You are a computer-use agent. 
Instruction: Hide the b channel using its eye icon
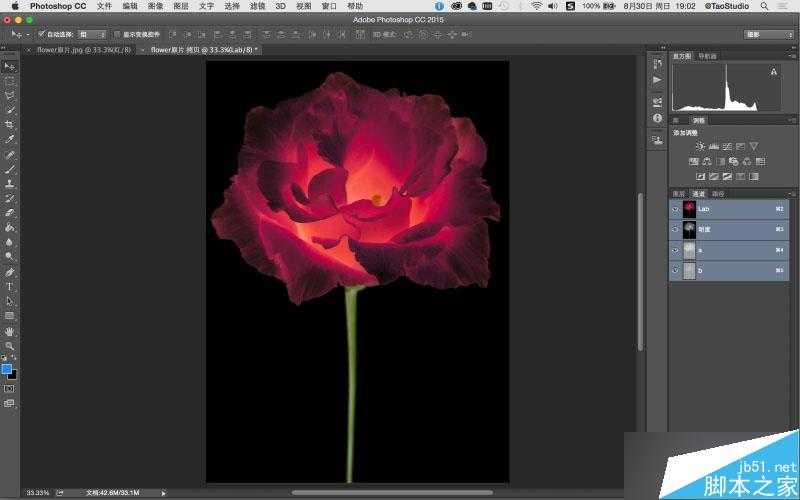[676, 270]
